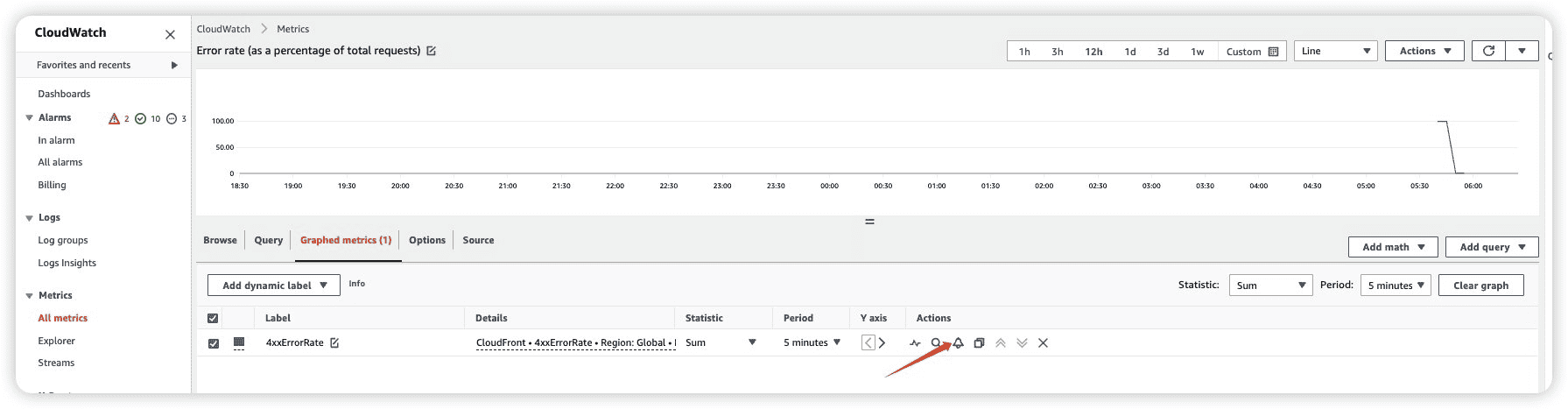Viewport: 1568px width, 409px height.
Task: Open Explorer in the sidebar
Action: 56,341
